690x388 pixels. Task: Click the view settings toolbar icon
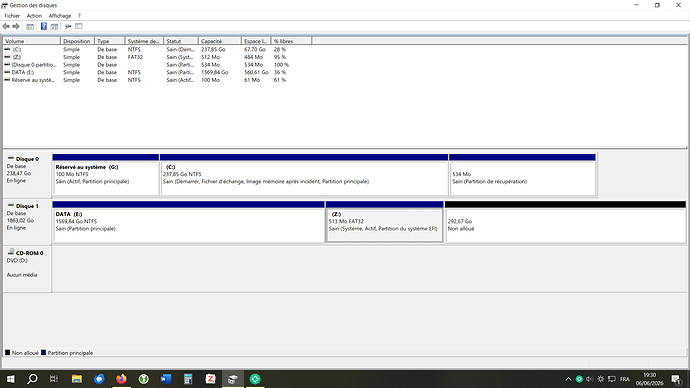[x=79, y=26]
